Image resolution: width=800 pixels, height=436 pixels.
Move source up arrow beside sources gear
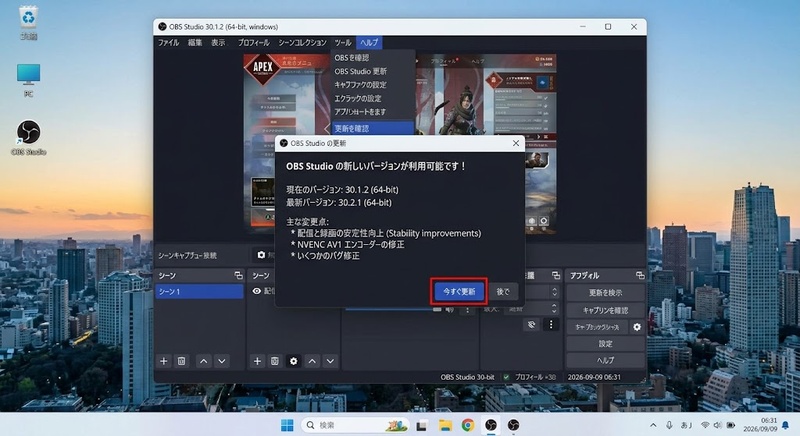(x=312, y=361)
